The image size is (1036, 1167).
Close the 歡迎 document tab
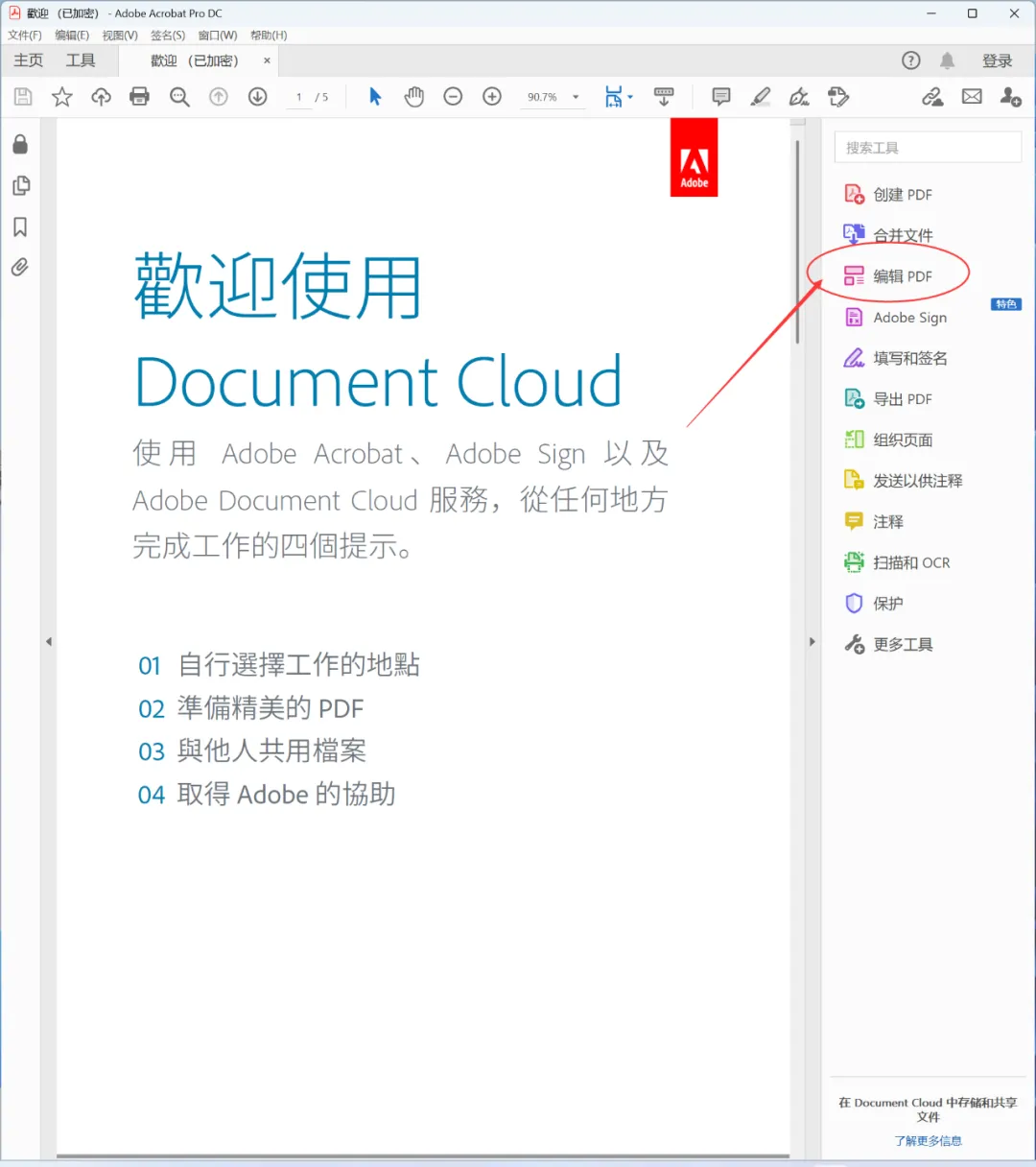[x=267, y=60]
